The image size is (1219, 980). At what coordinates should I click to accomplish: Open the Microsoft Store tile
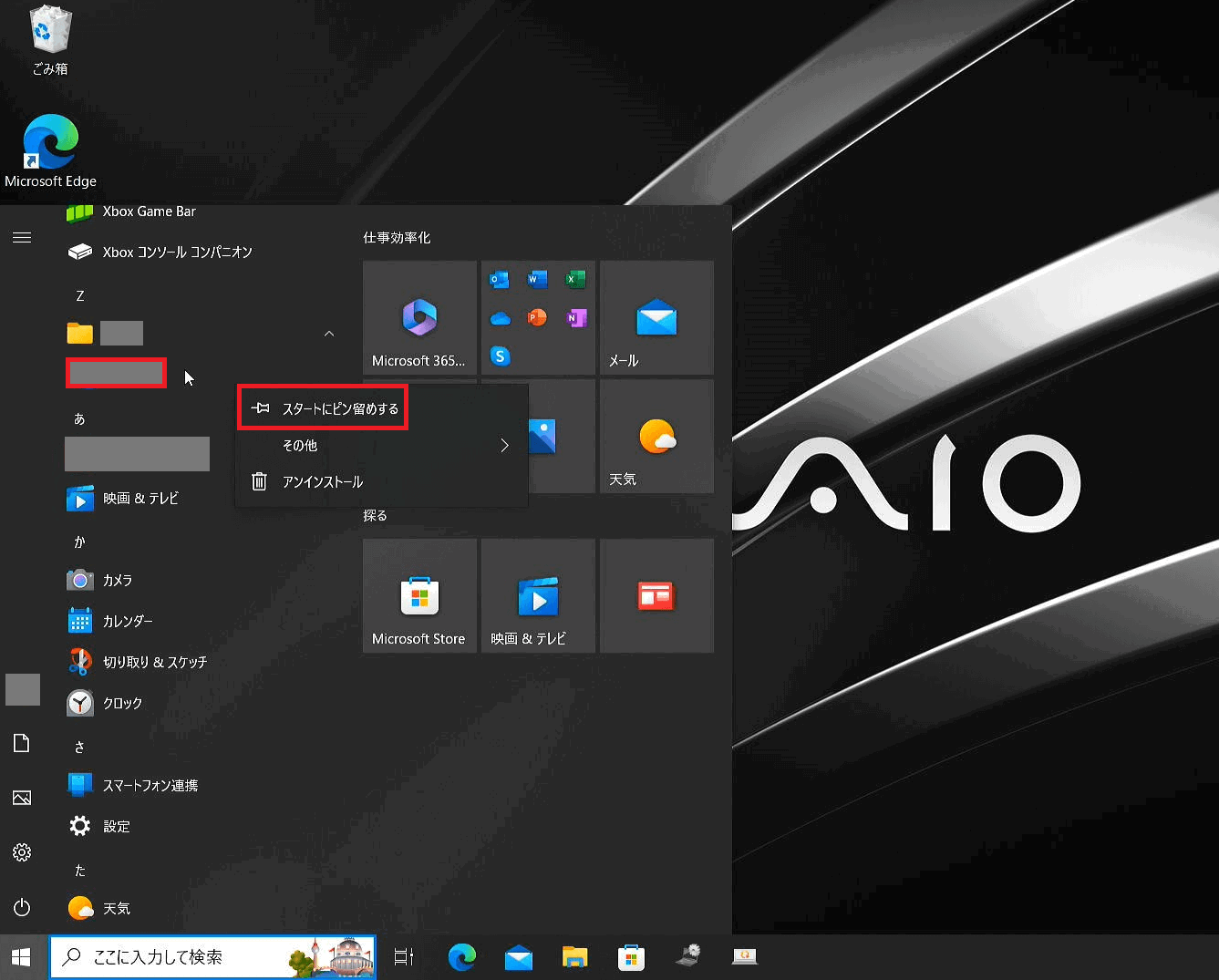point(419,595)
